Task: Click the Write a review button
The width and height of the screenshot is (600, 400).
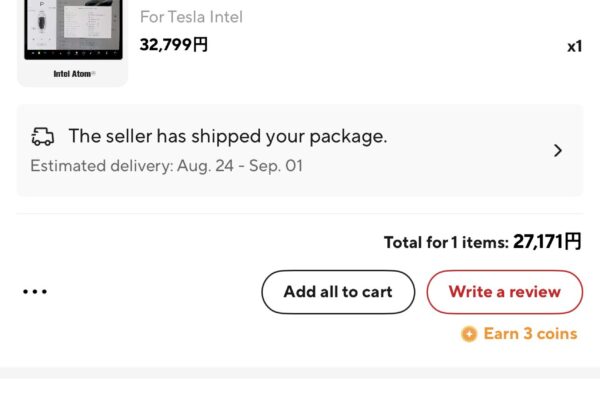Action: 504,292
